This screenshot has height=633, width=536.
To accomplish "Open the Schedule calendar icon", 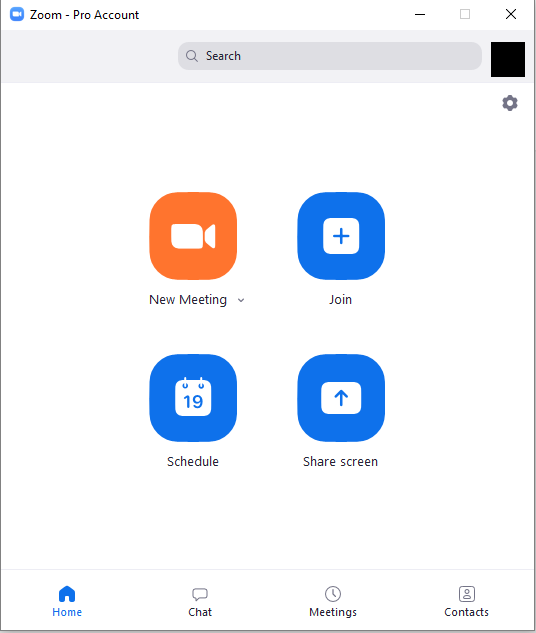I will point(193,398).
